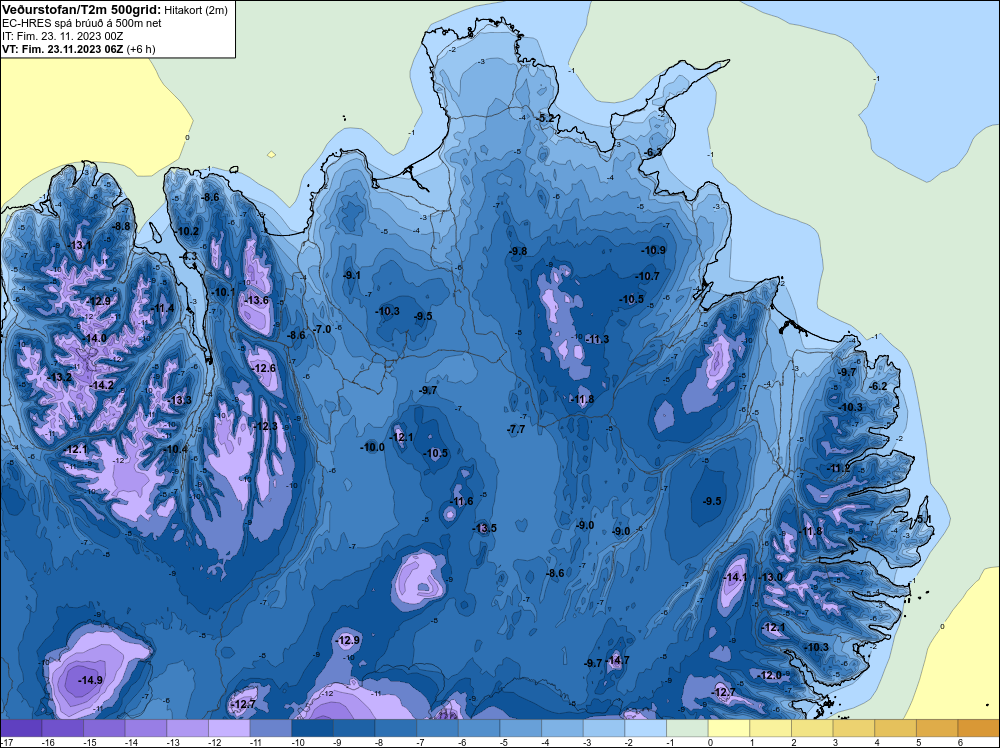
Task: Click the -12.0 temperature label
Action: coord(770,676)
